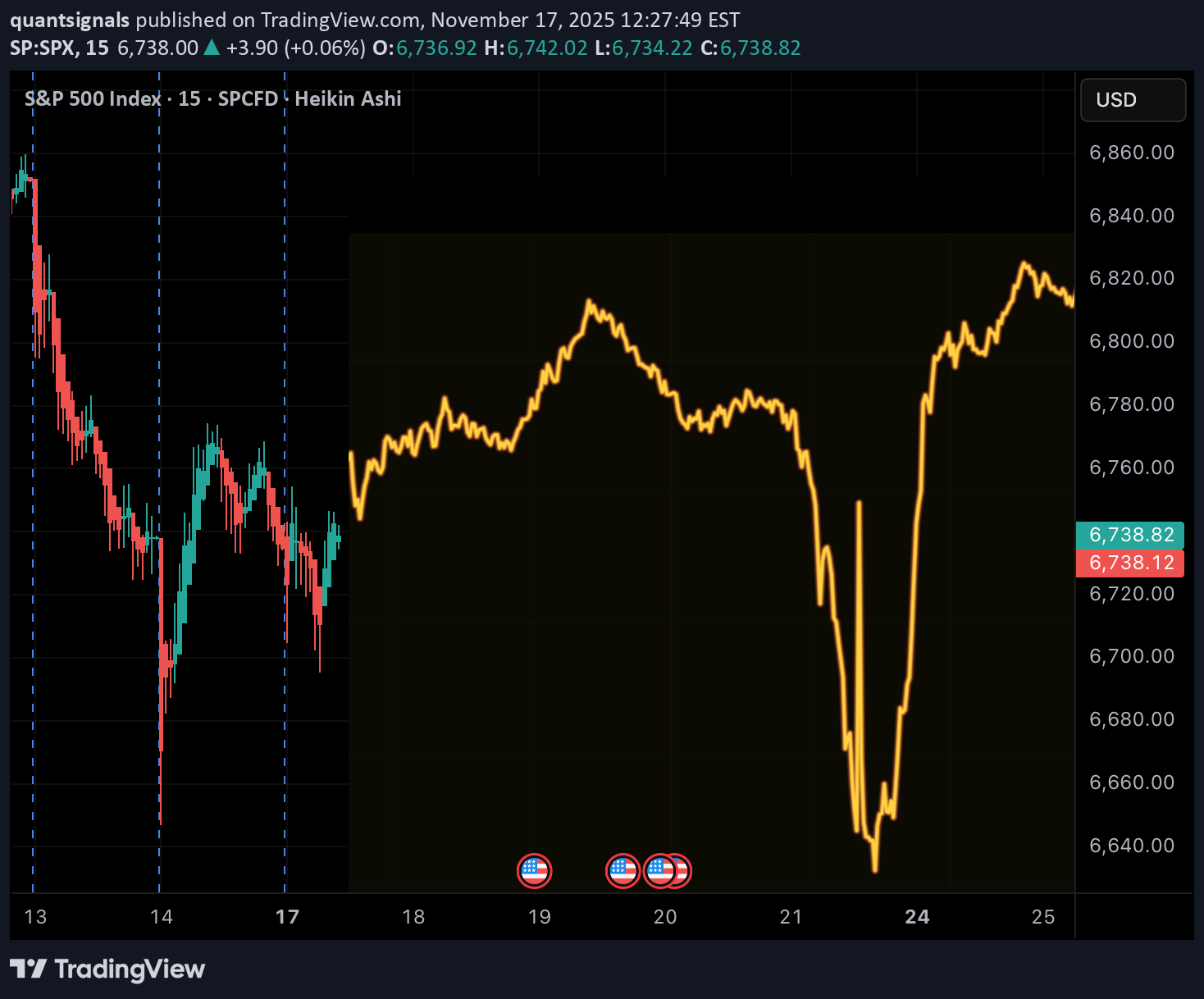The height and width of the screenshot is (999, 1204).
Task: Click the green up-triangle beside the price change
Action: click(211, 48)
